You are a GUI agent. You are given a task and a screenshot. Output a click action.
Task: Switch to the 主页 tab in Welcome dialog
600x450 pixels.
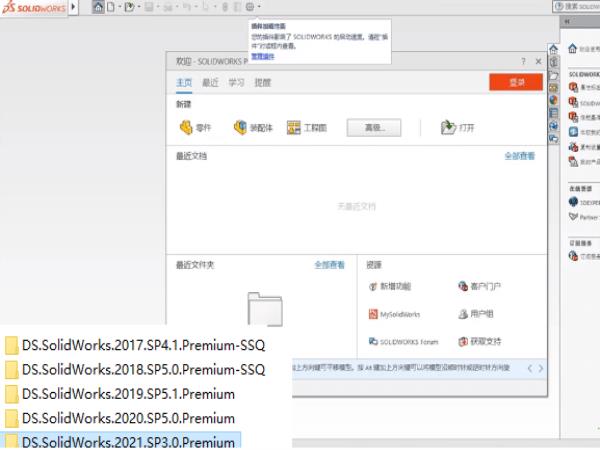point(184,83)
